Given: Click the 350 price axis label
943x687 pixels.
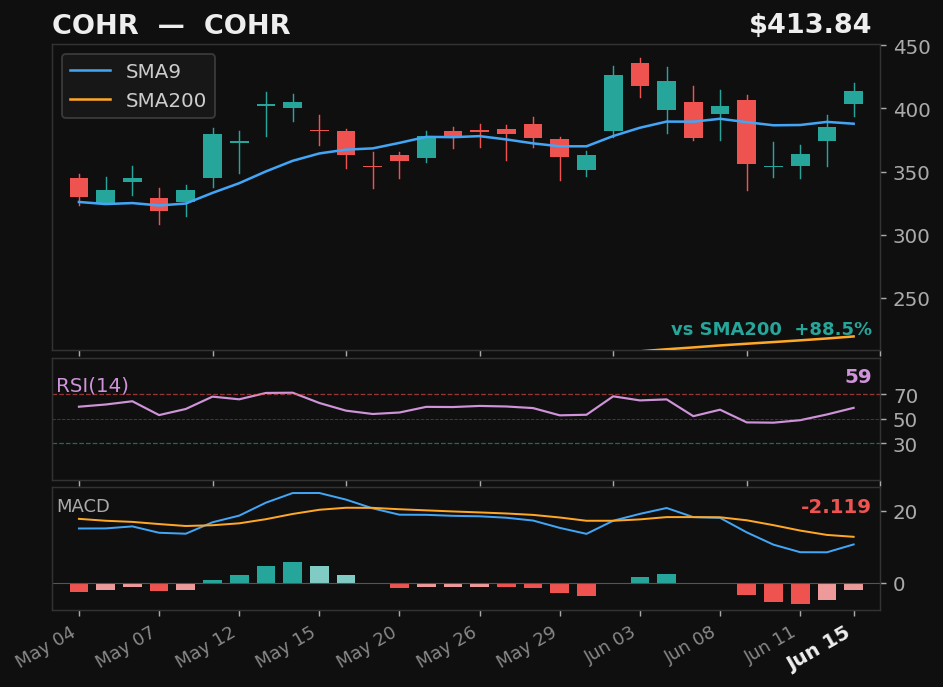Looking at the screenshot, I should pyautogui.click(x=912, y=173).
